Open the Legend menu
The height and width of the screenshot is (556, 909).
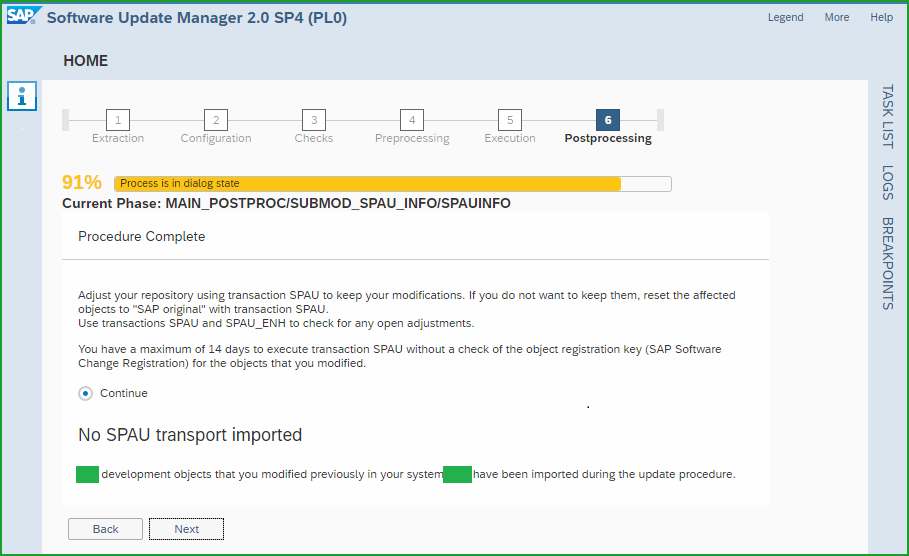point(786,17)
